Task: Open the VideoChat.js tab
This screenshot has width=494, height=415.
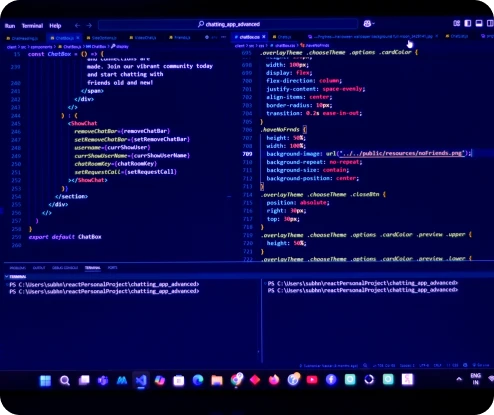Action: tap(143, 38)
